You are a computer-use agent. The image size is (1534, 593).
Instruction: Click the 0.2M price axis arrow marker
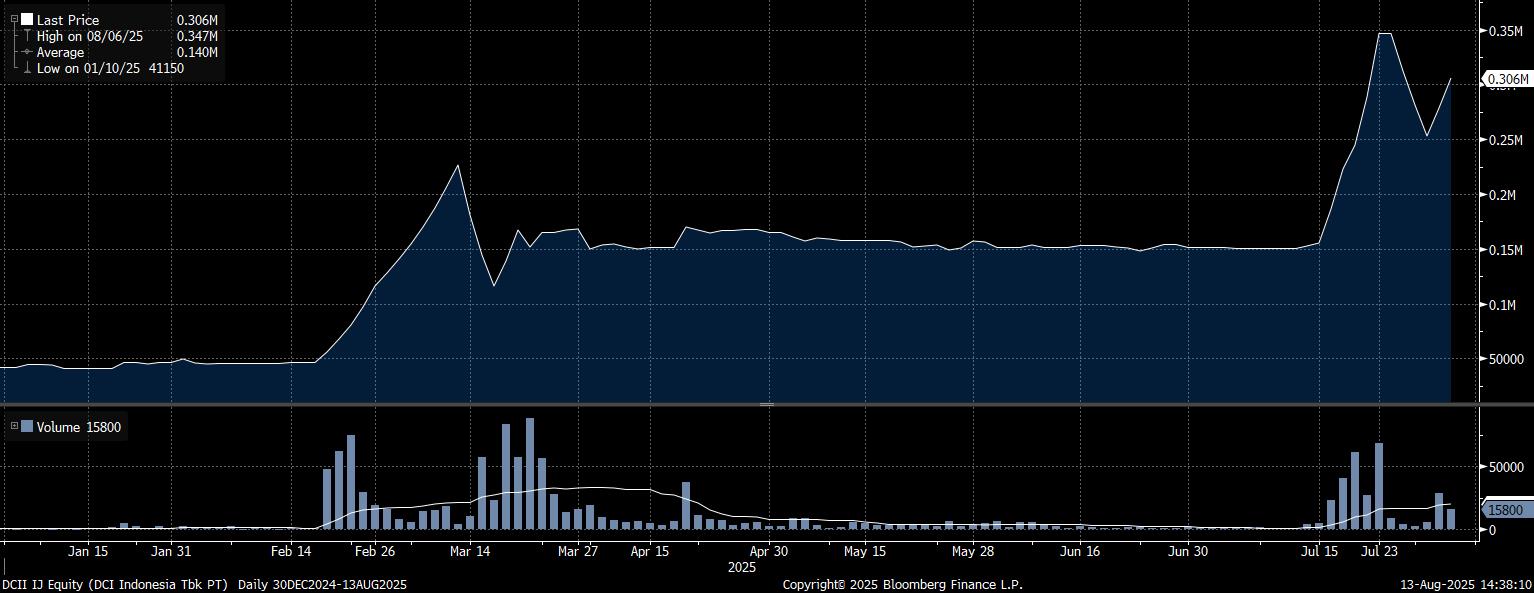coord(1481,195)
